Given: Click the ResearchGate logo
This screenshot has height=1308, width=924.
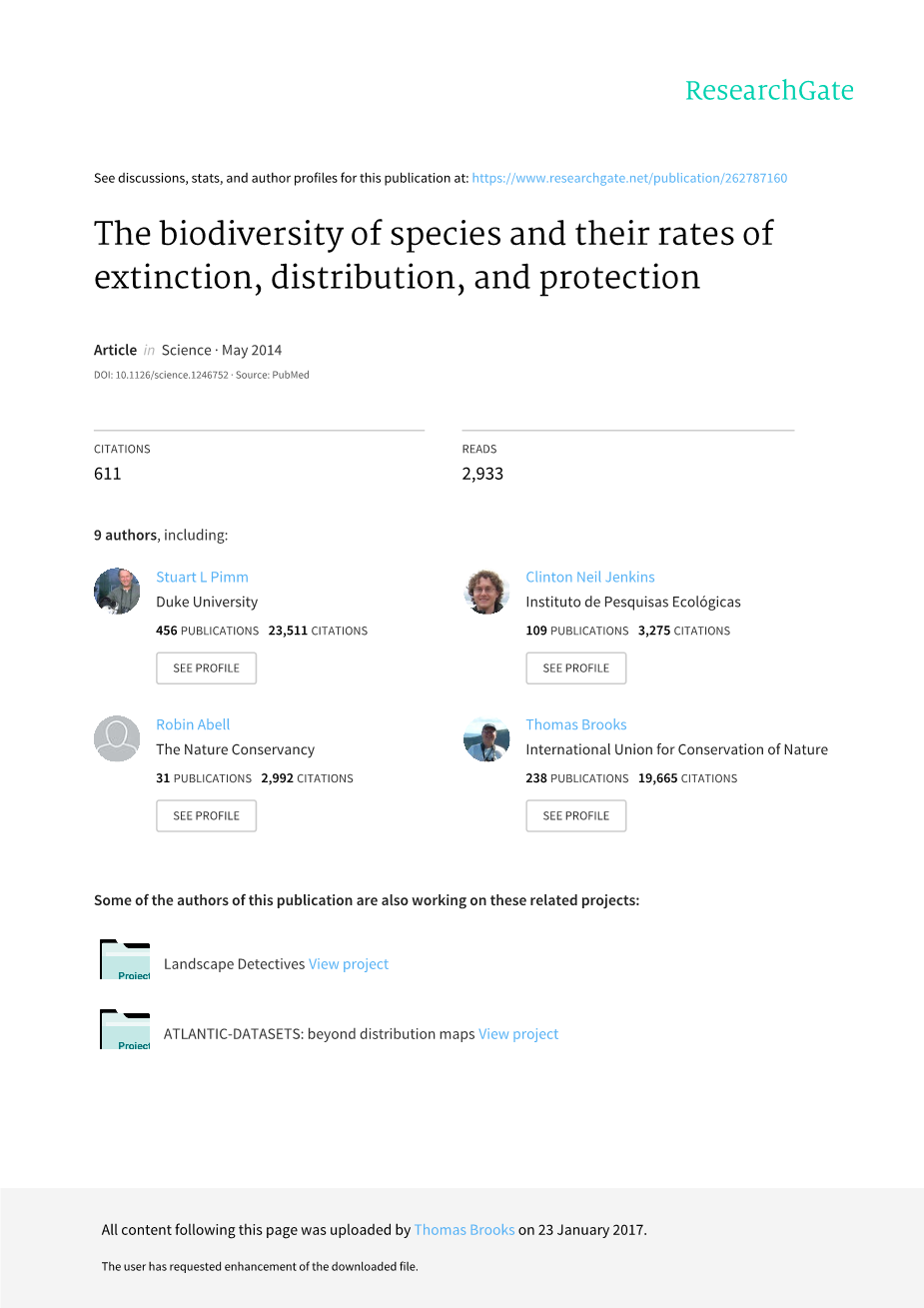Looking at the screenshot, I should (x=769, y=91).
